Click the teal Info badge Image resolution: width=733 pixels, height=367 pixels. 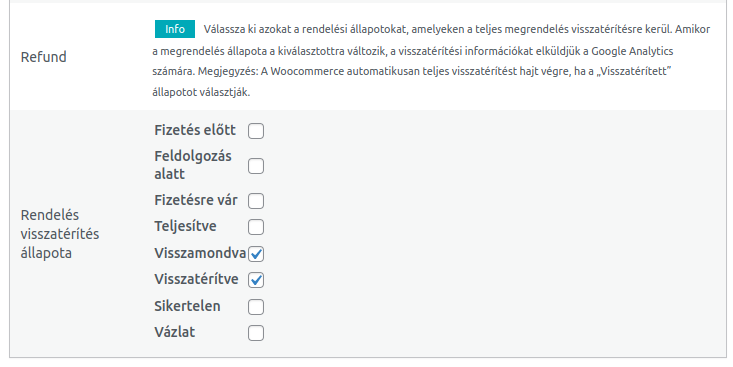(x=175, y=29)
